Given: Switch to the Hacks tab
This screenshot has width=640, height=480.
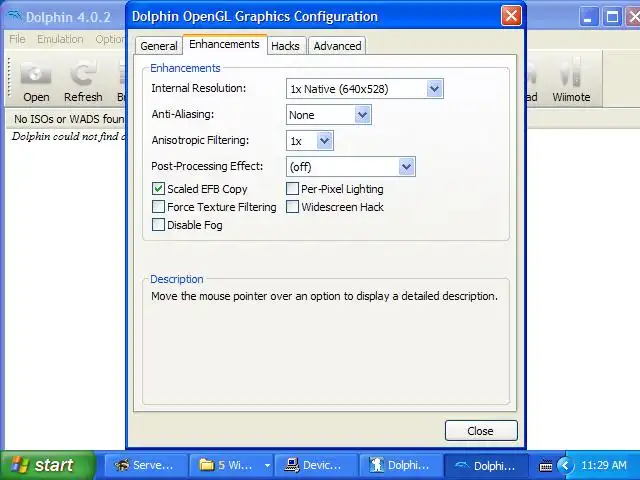Looking at the screenshot, I should click(285, 46).
